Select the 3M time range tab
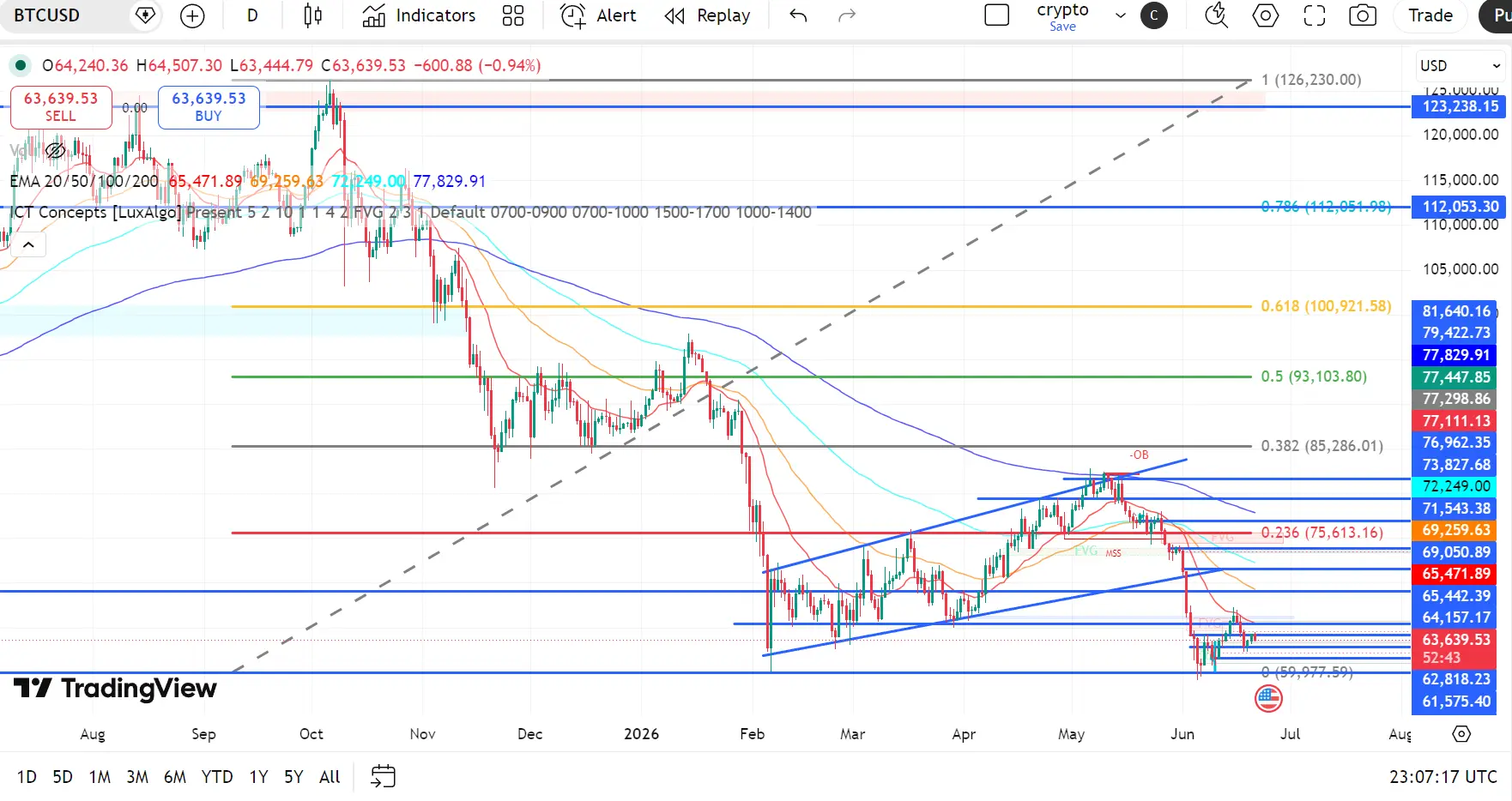The image size is (1512, 801). pyautogui.click(x=137, y=776)
